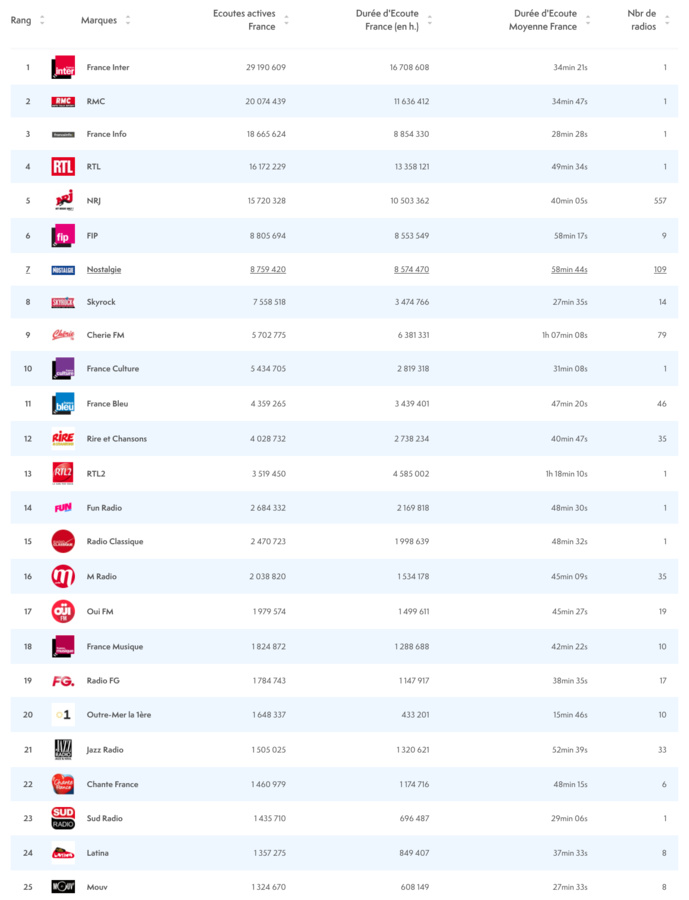
Task: Click the Sud Radio icon
Action: click(x=62, y=818)
